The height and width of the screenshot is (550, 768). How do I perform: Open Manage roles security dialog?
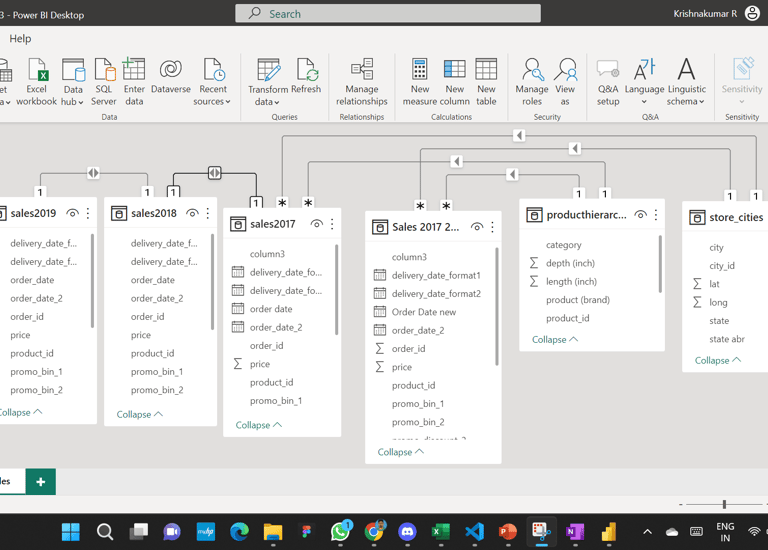click(x=532, y=81)
